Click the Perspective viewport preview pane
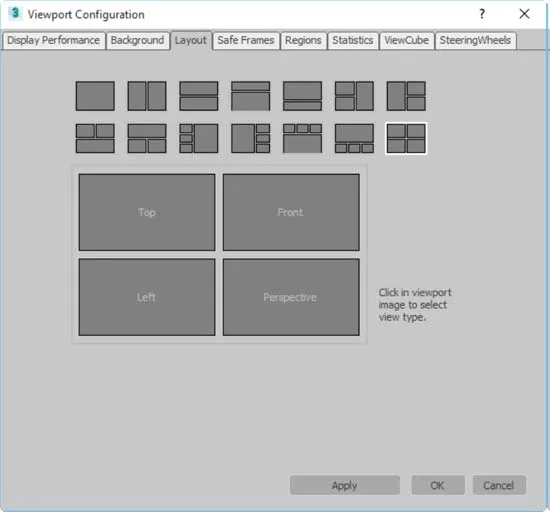Viewport: 550px width, 512px height. coord(291,297)
